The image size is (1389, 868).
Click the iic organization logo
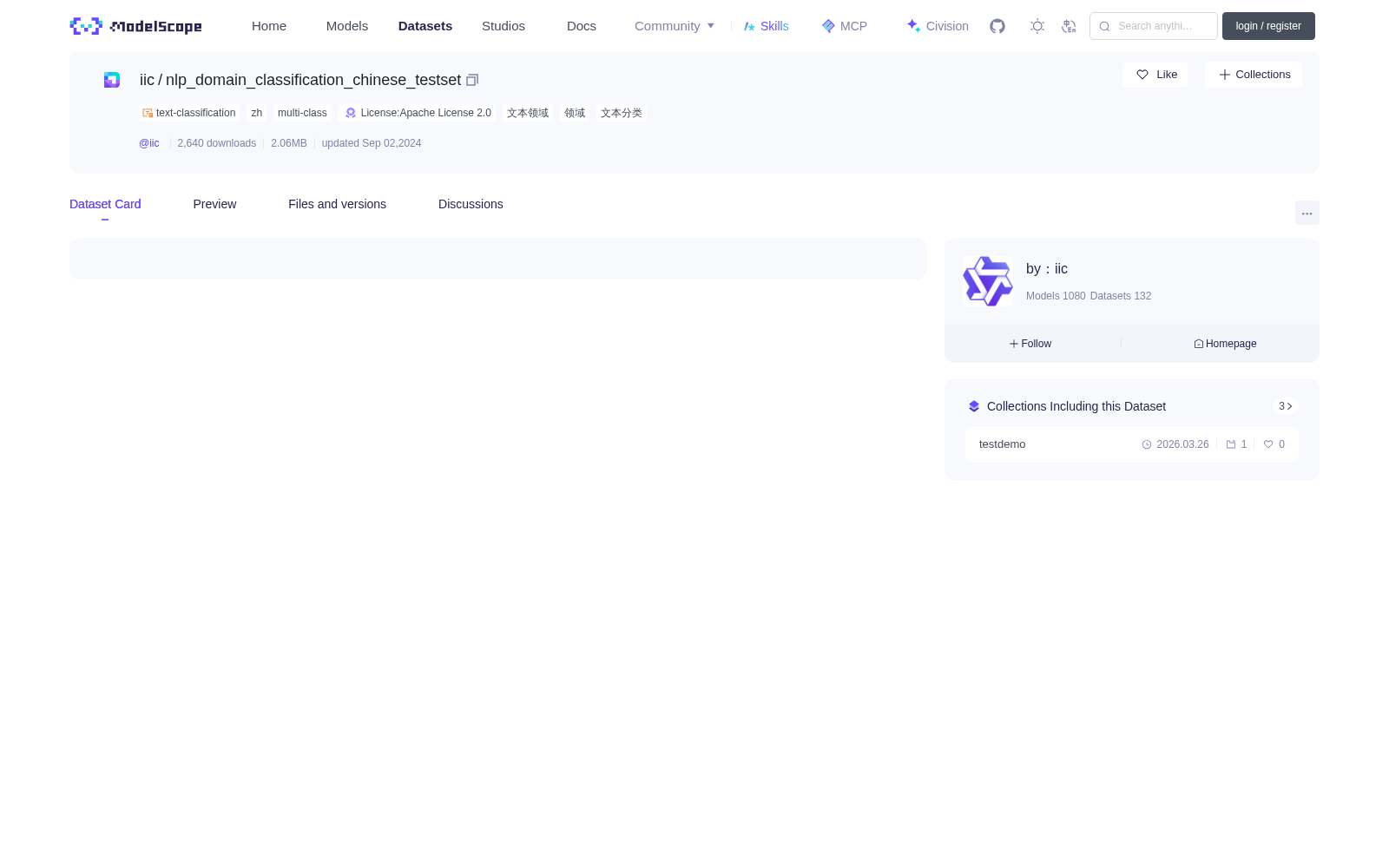click(x=988, y=281)
